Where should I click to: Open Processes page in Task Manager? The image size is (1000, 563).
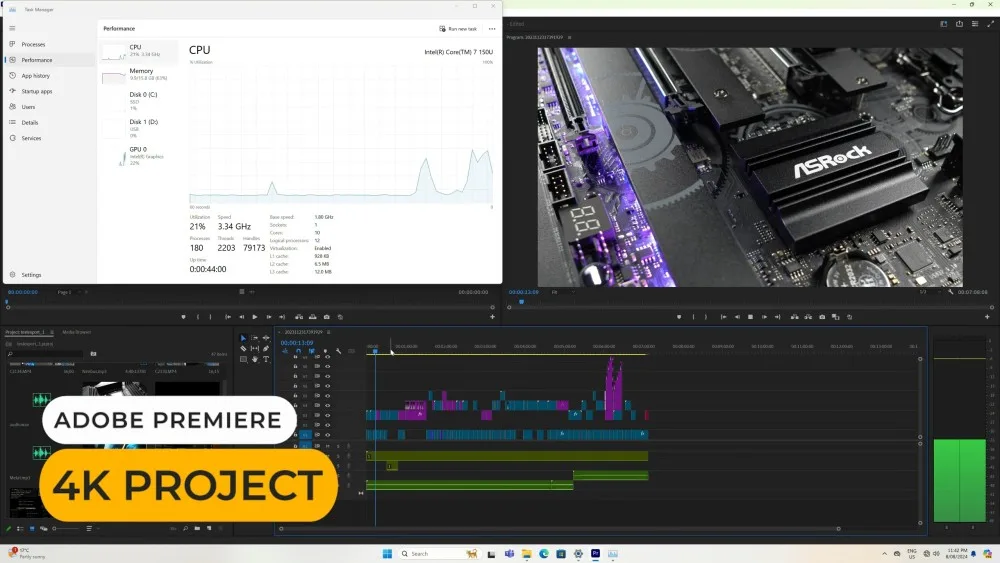point(48,44)
